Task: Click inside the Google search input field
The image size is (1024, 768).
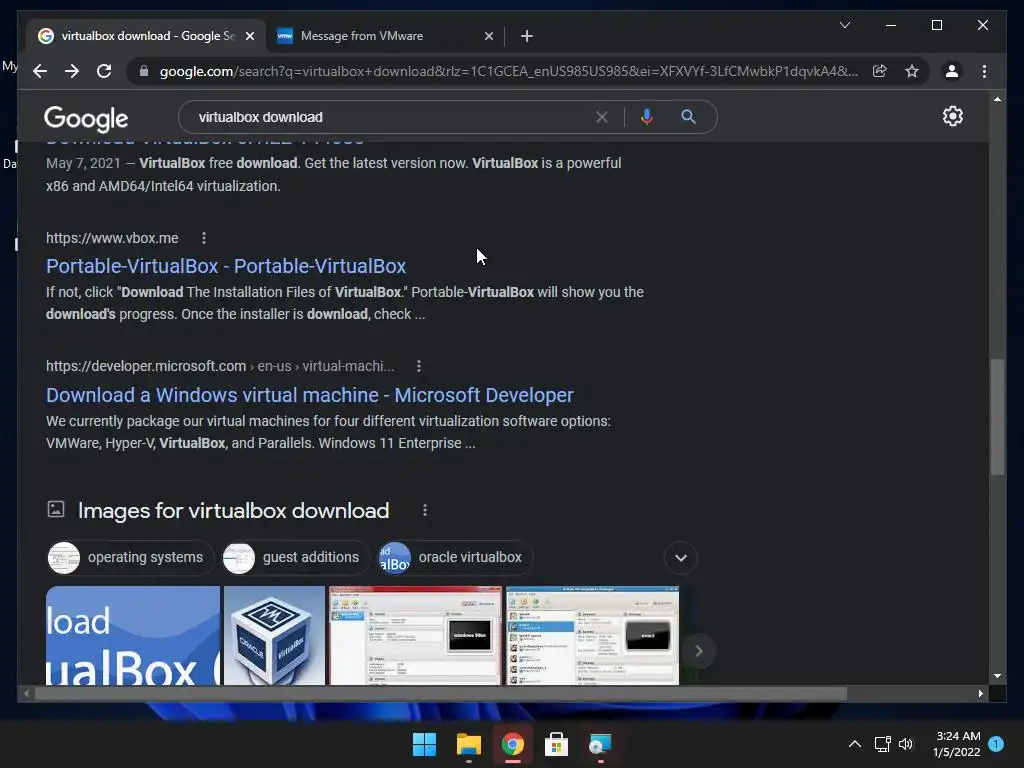Action: tap(392, 117)
